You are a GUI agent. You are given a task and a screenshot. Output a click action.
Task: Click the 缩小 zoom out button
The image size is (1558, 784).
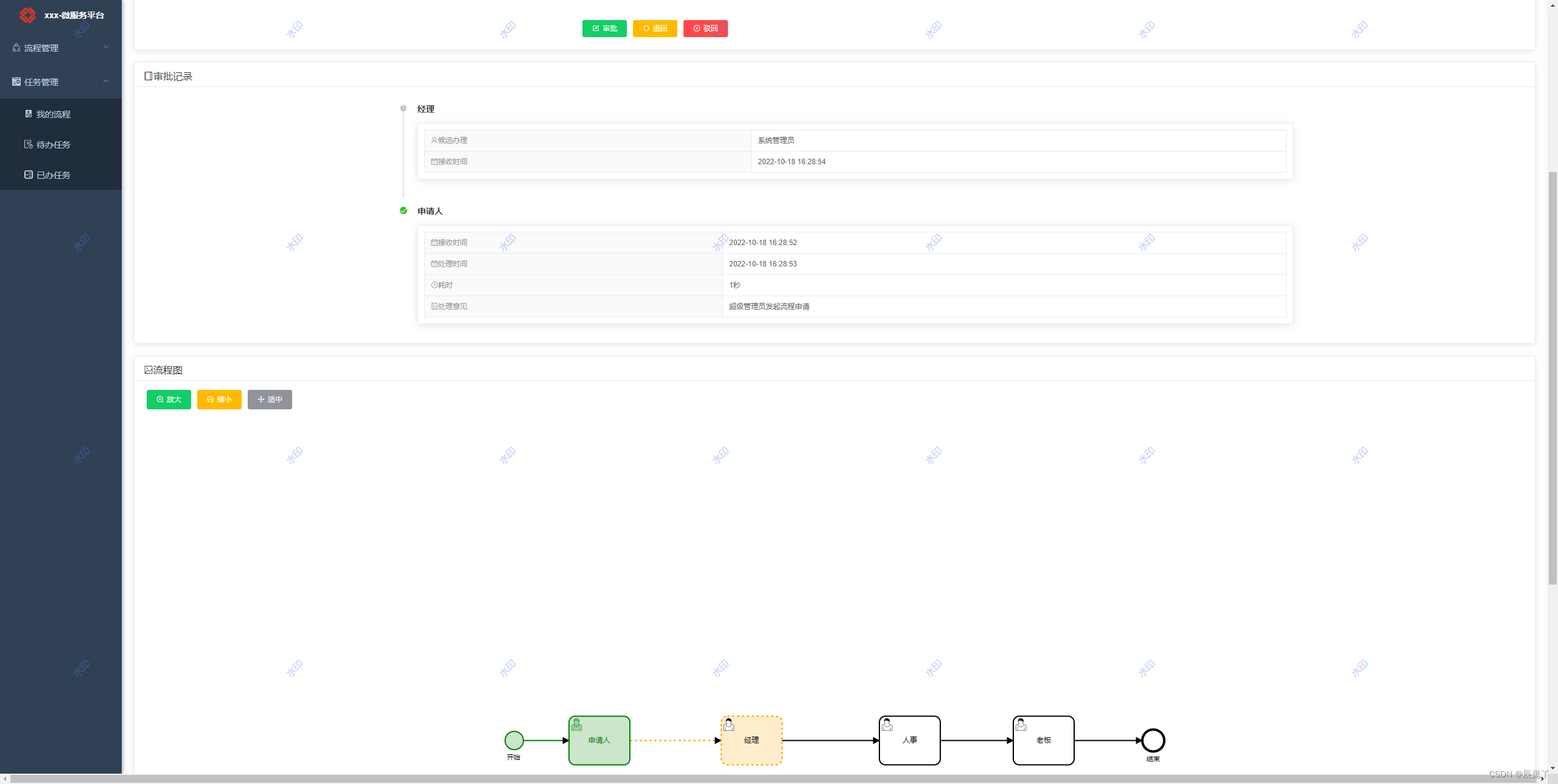(219, 400)
